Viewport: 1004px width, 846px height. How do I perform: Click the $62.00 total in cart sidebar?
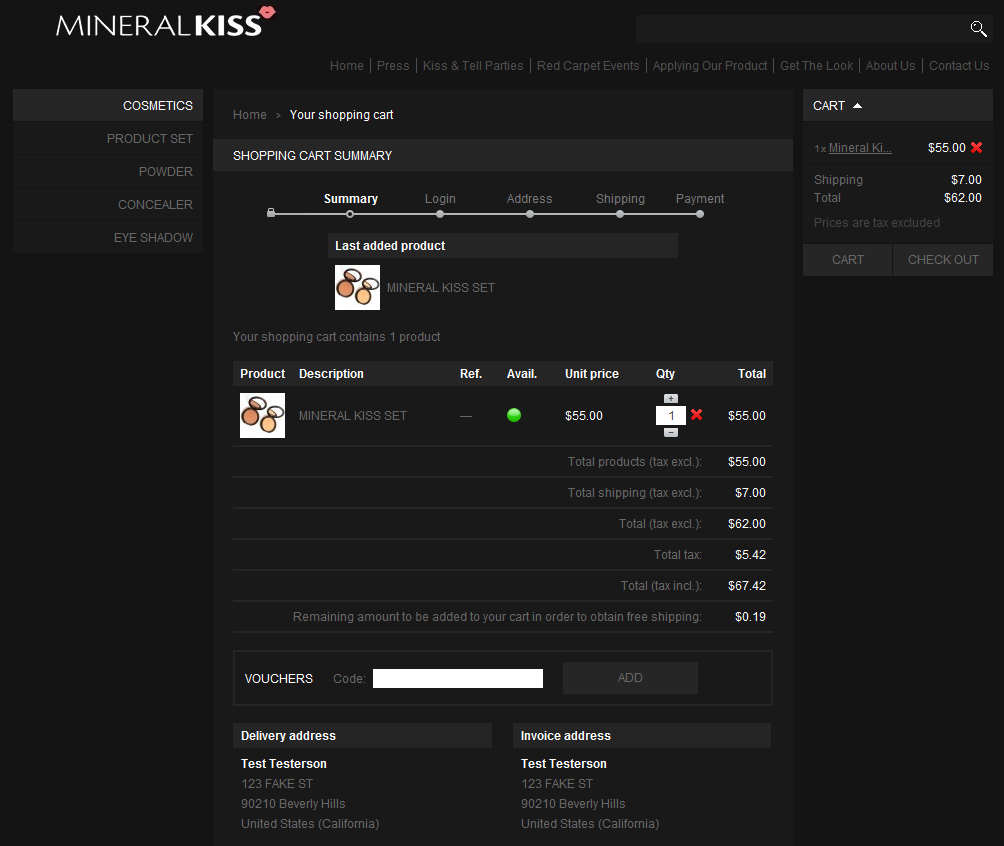pos(962,198)
